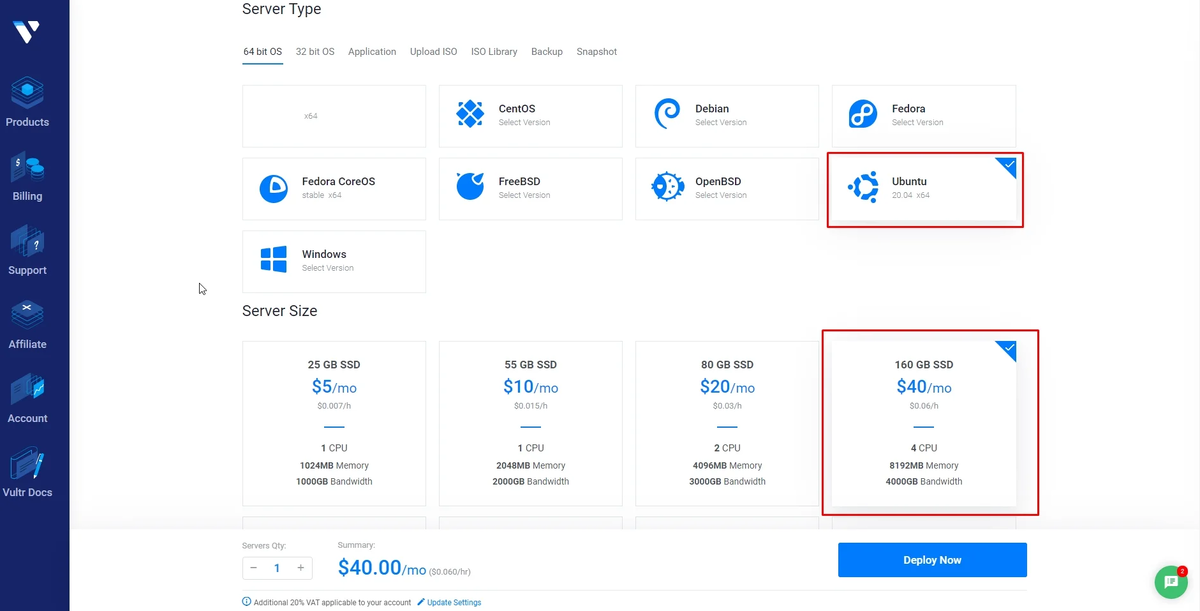The image size is (1200, 611).
Task: Click the CentOS logo icon
Action: click(470, 114)
